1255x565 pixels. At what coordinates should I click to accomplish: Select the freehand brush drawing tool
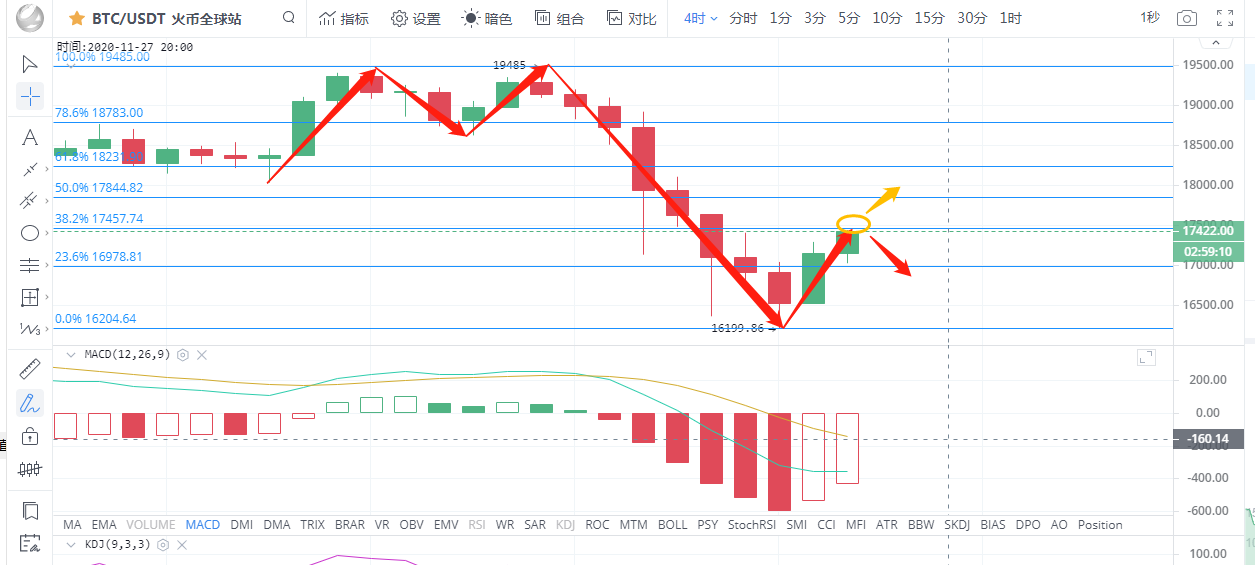coord(29,403)
